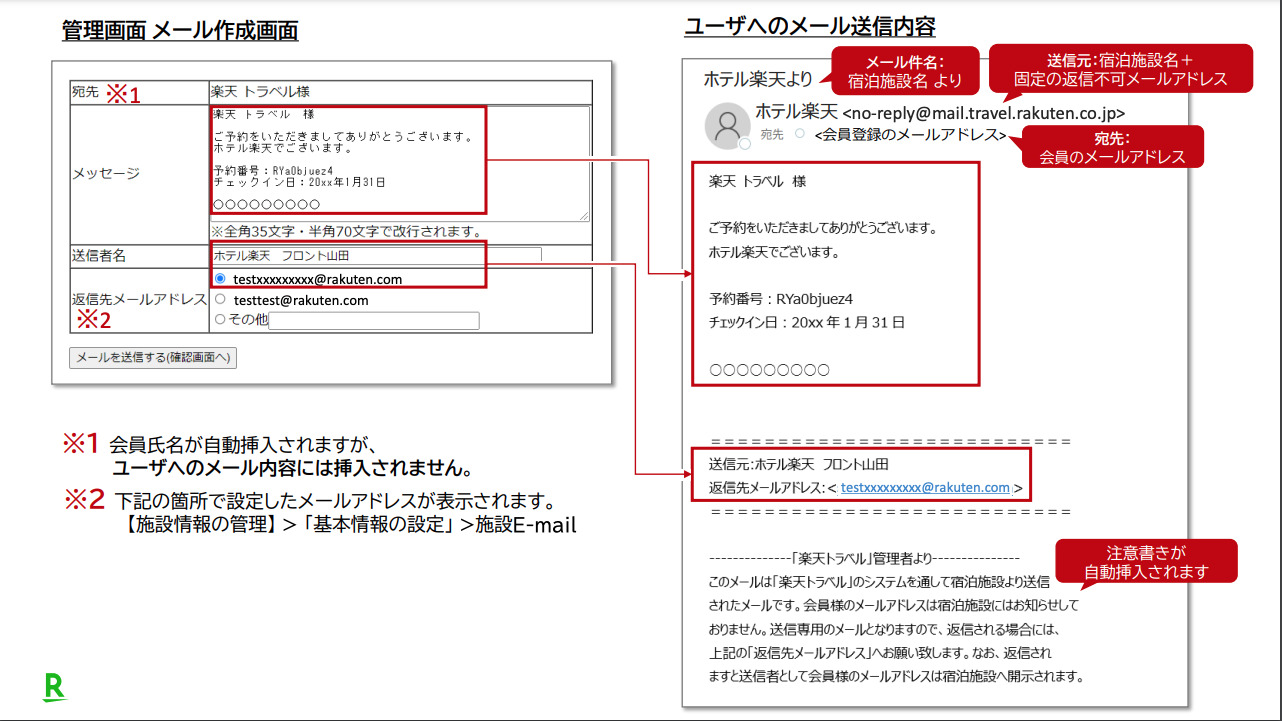Click the no-reply@mail.travel.rakuten.co.jp sender address
This screenshot has width=1282, height=721.
[x=985, y=113]
